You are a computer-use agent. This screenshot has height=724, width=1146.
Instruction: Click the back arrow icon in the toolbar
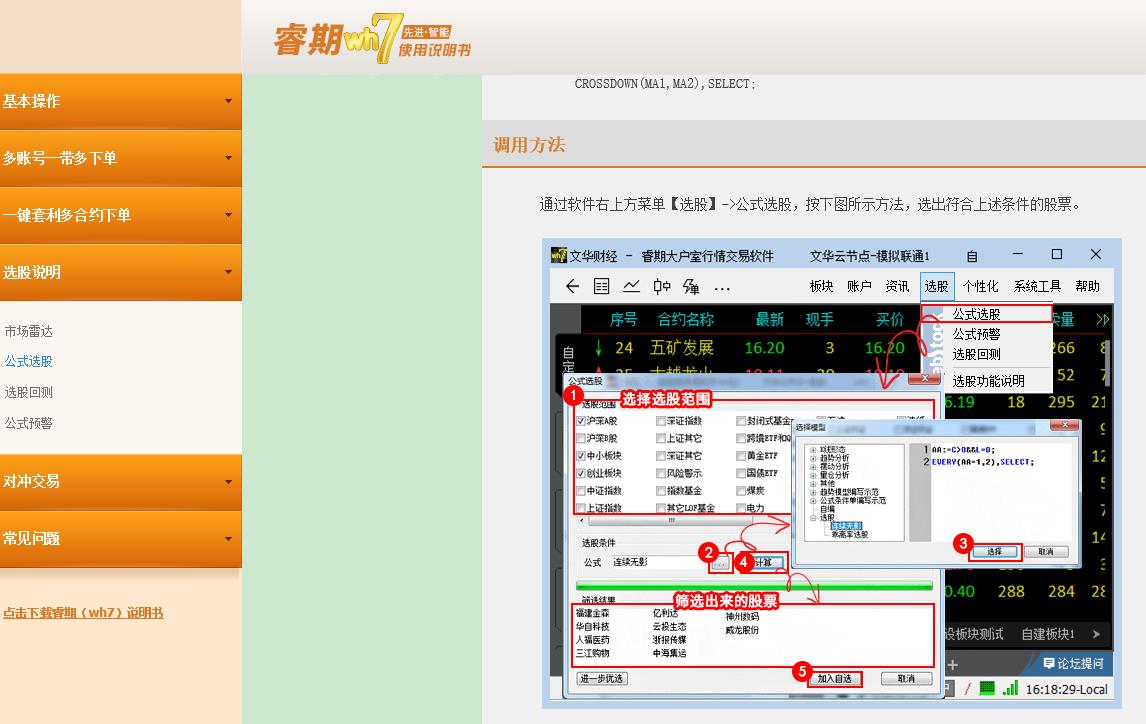pos(572,287)
